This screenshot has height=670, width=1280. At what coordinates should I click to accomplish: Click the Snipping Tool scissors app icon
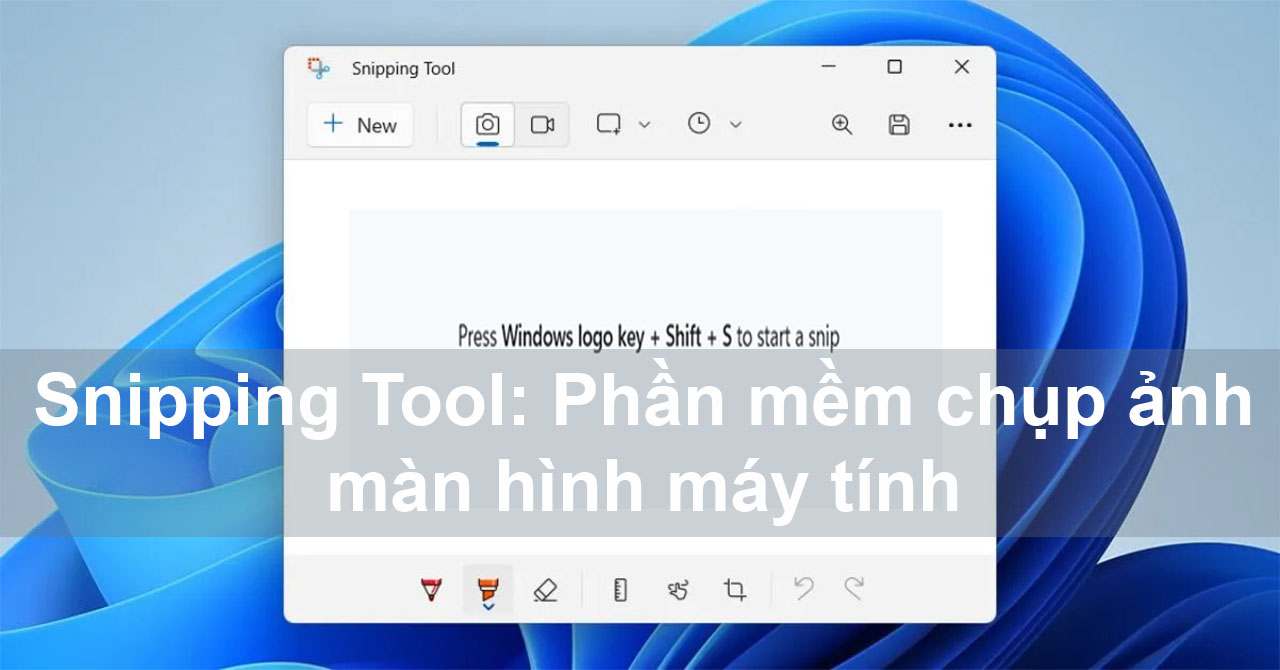(319, 68)
